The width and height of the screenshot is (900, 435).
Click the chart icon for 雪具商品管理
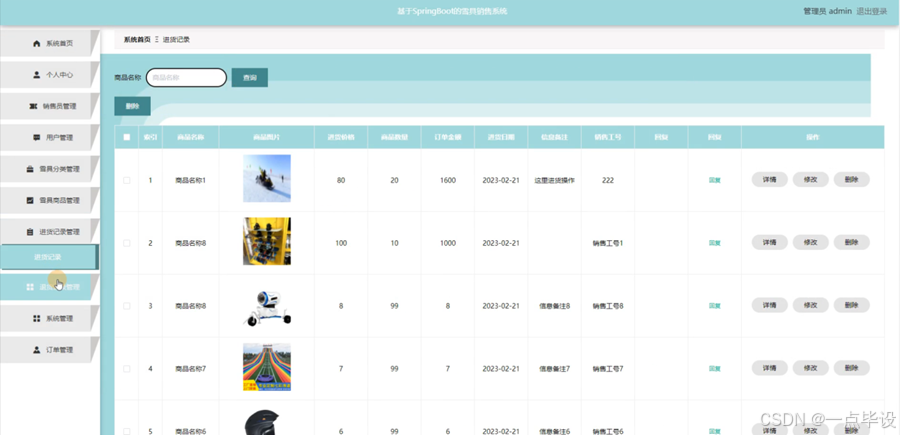[x=30, y=200]
